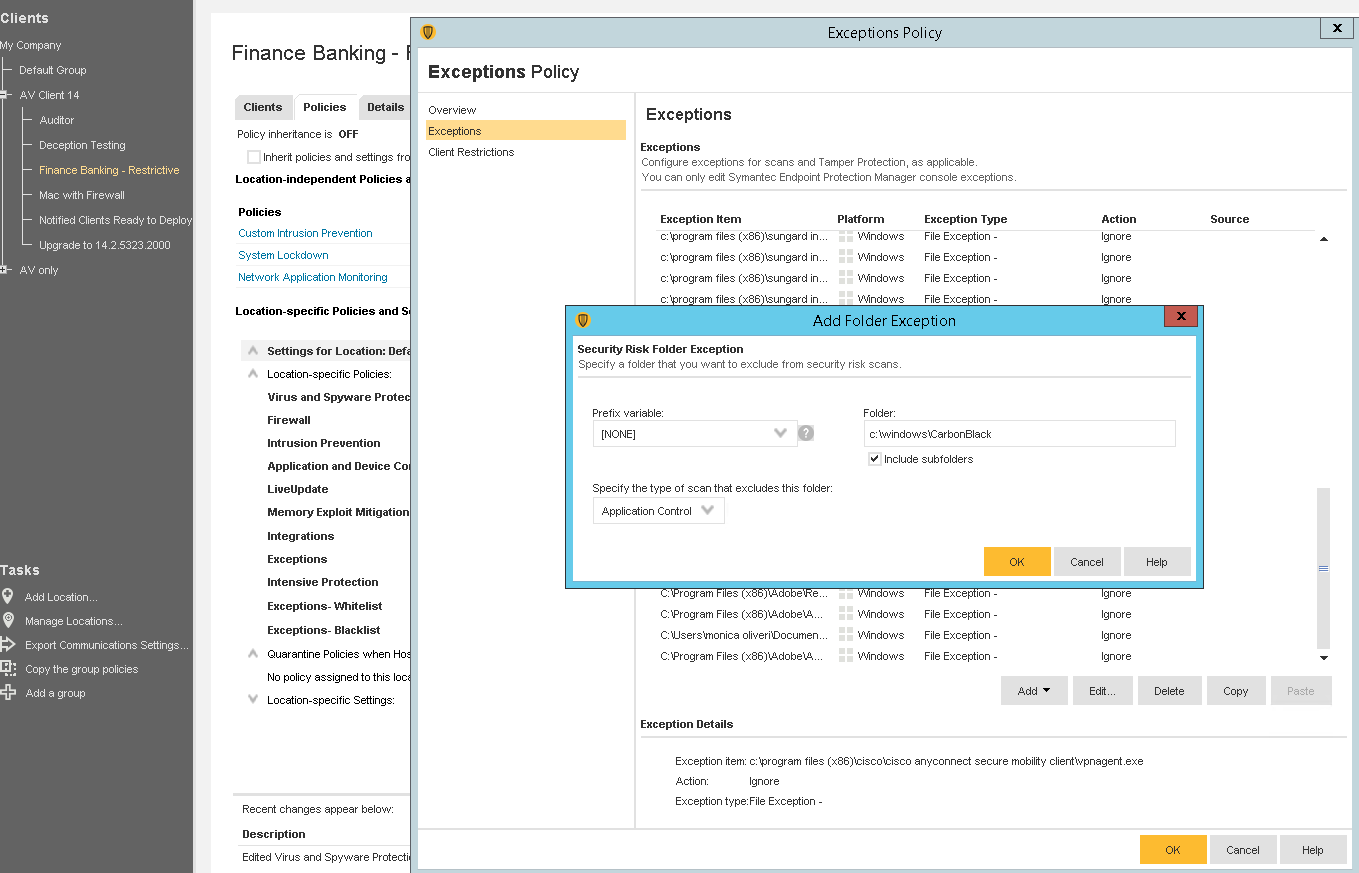Open the Add exception dropdown button

[x=1034, y=691]
